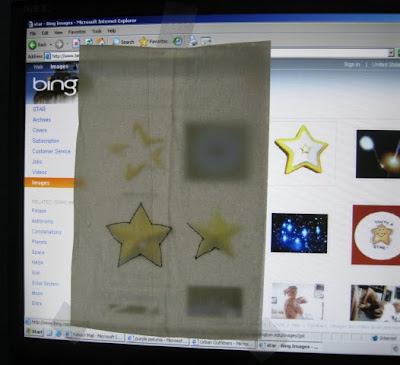The width and height of the screenshot is (400, 365).
Task: Click the Solar System related search
Action: (45, 283)
